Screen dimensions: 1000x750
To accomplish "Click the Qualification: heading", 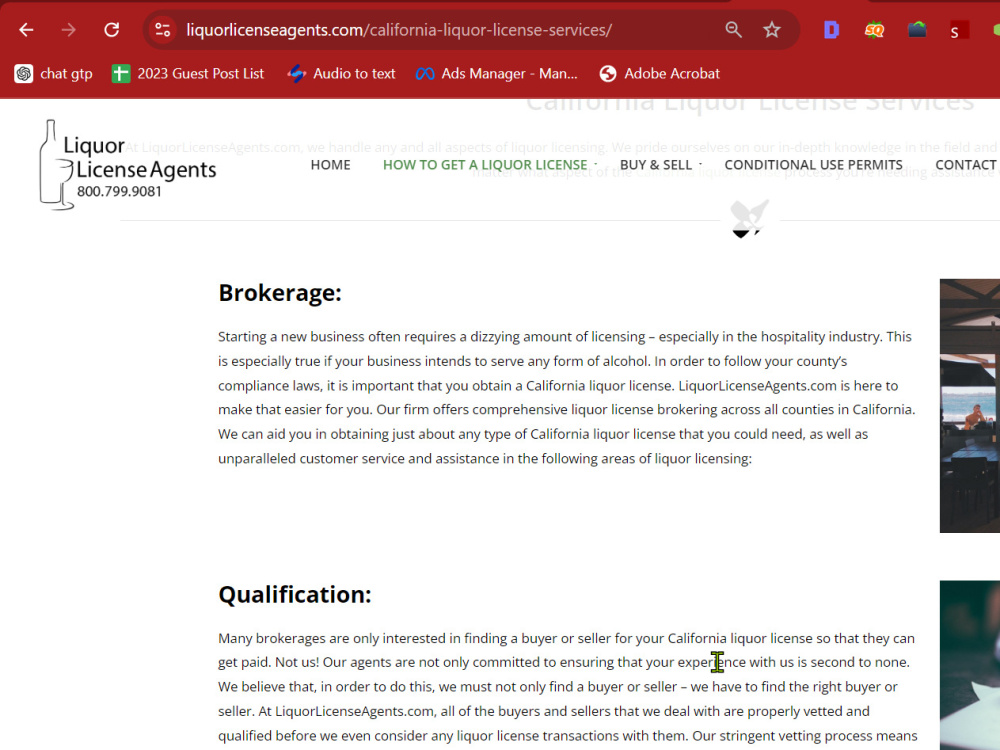I will [295, 594].
